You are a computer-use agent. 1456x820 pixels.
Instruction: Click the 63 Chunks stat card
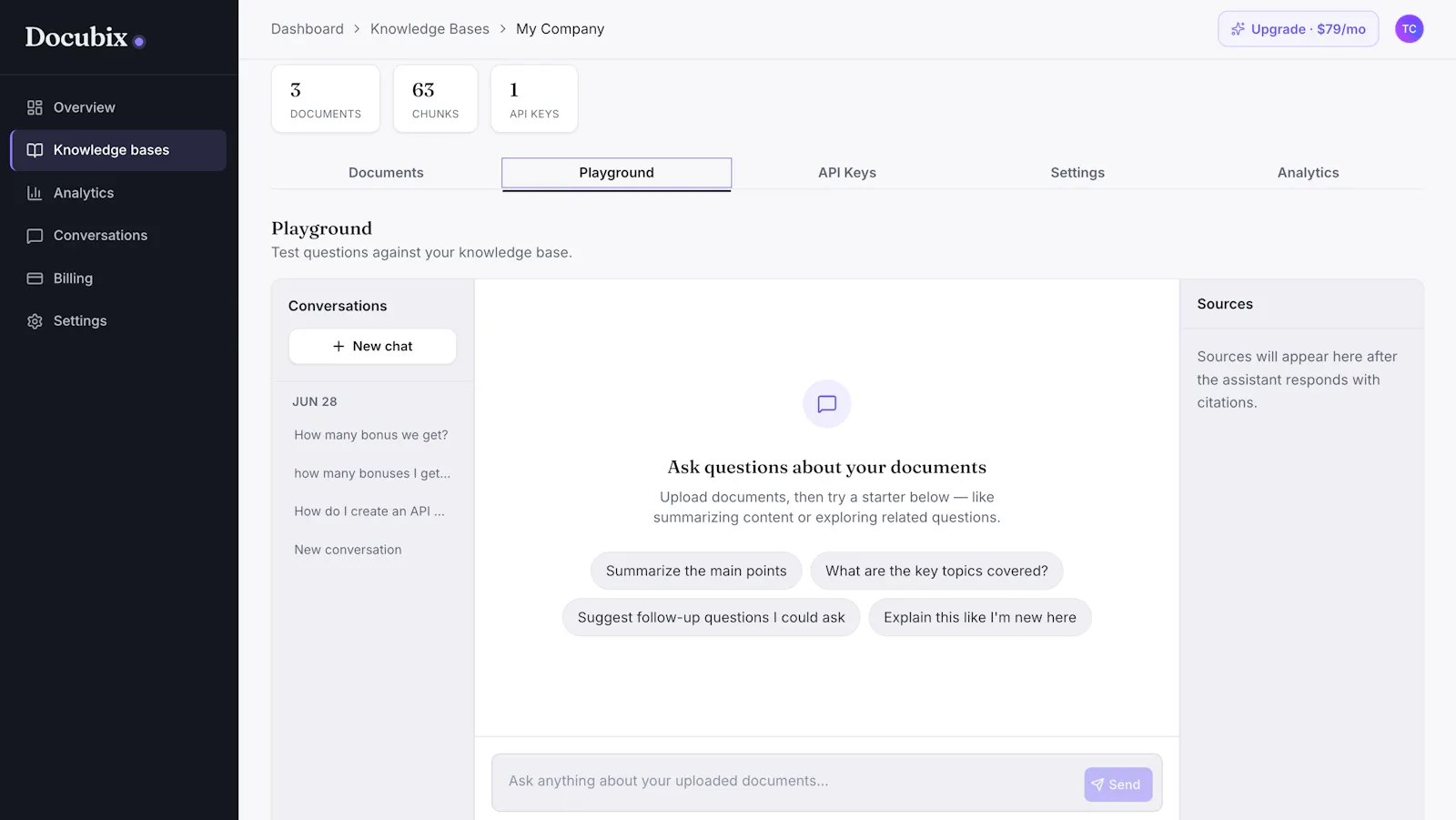coord(435,99)
